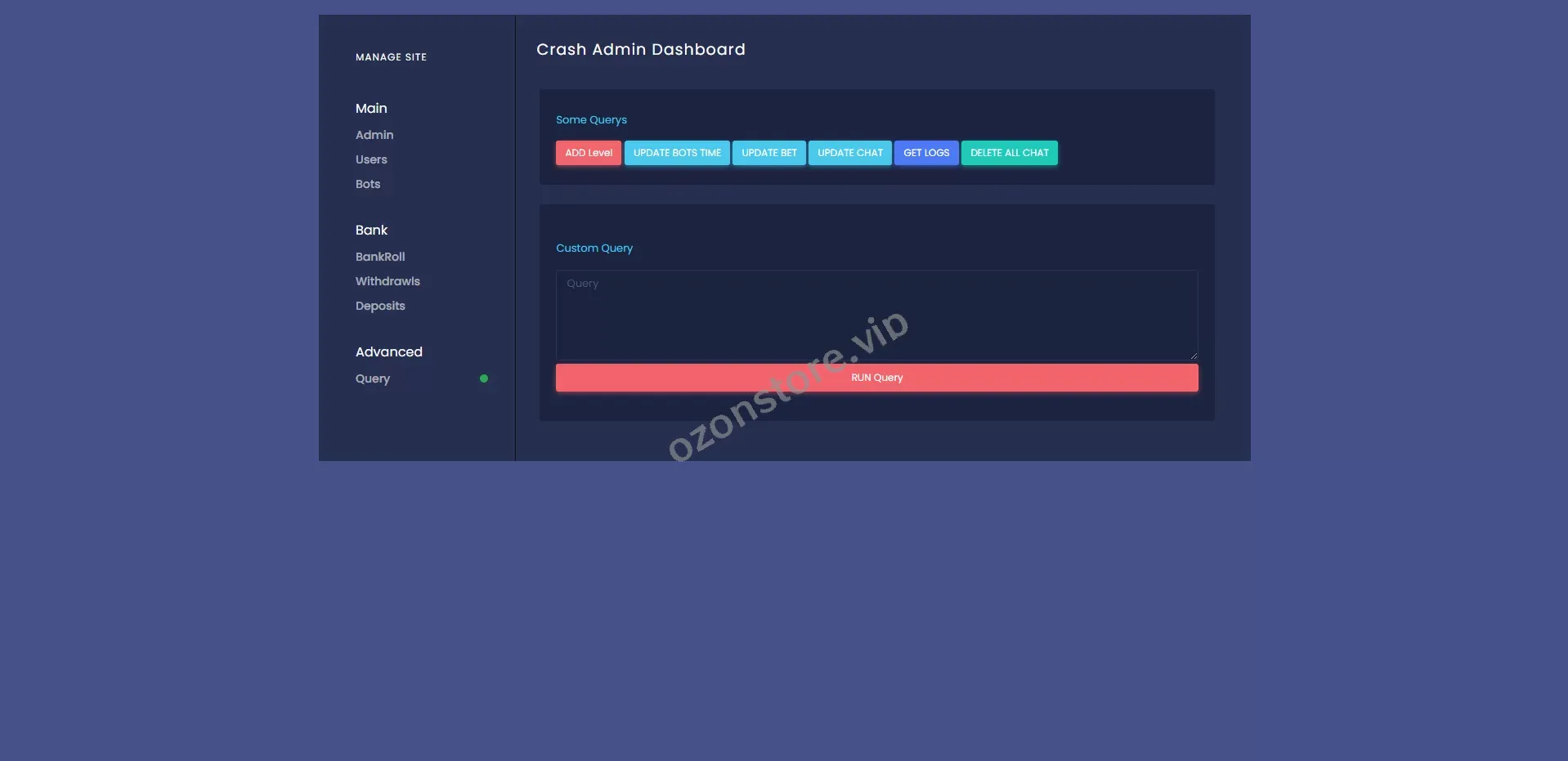This screenshot has height=761, width=1568.
Task: Click the Bank sidebar section heading
Action: 371,231
